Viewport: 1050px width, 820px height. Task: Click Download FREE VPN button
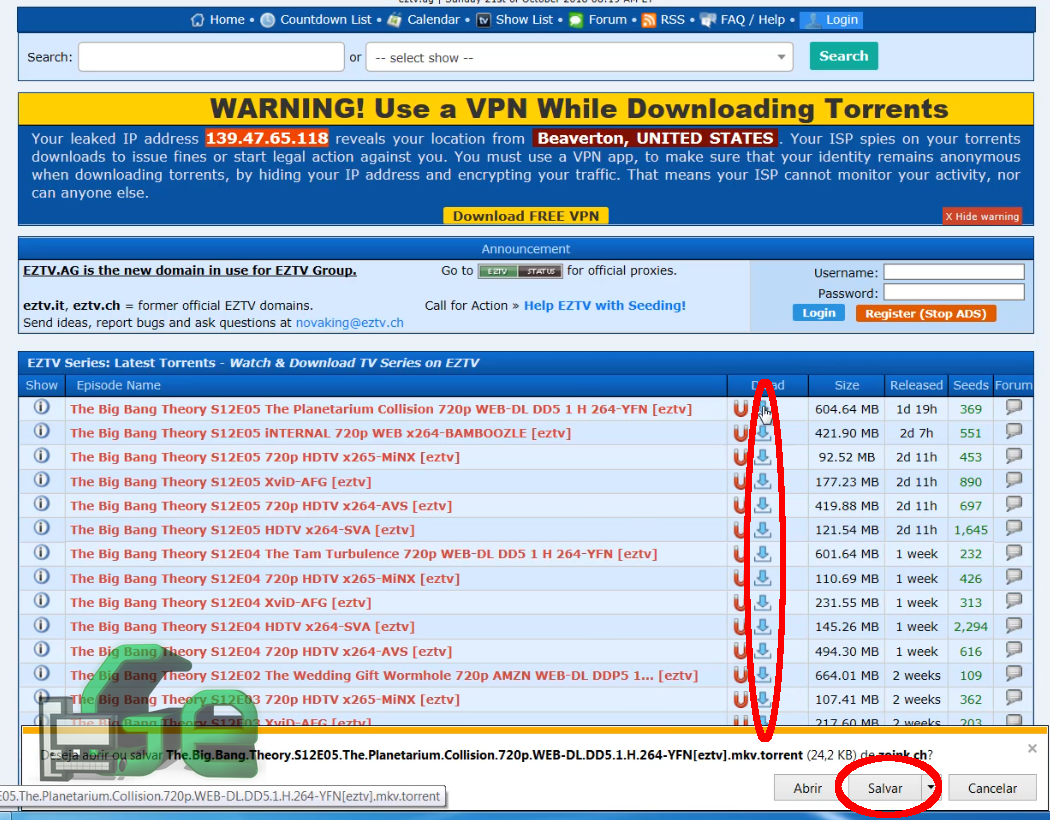coord(526,216)
